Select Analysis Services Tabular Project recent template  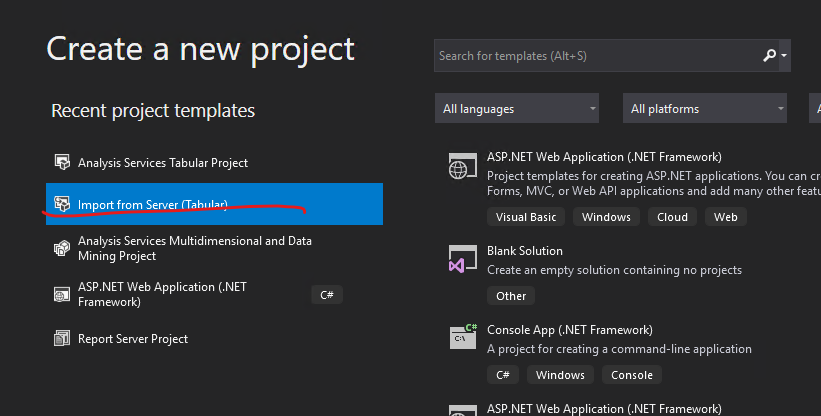[x=215, y=163]
